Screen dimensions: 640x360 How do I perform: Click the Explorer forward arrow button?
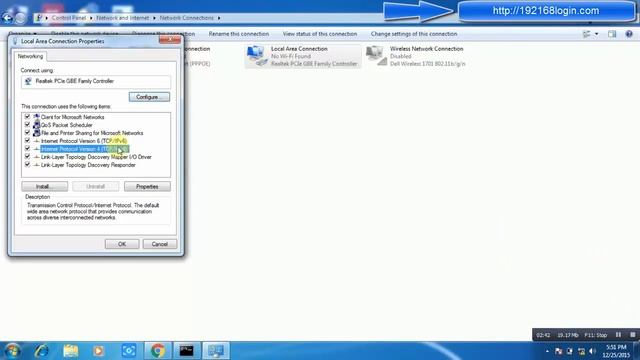tap(20, 18)
